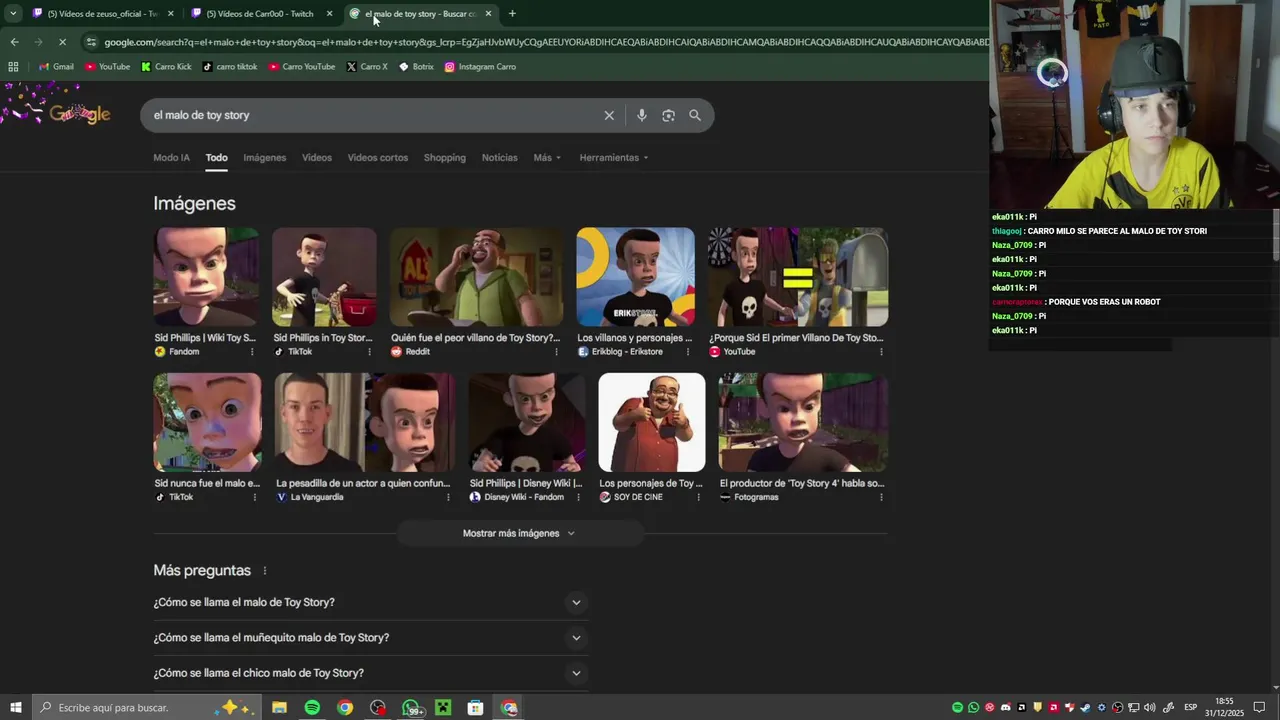This screenshot has width=1280, height=720.
Task: Open the Herramientas dropdown
Action: (614, 158)
